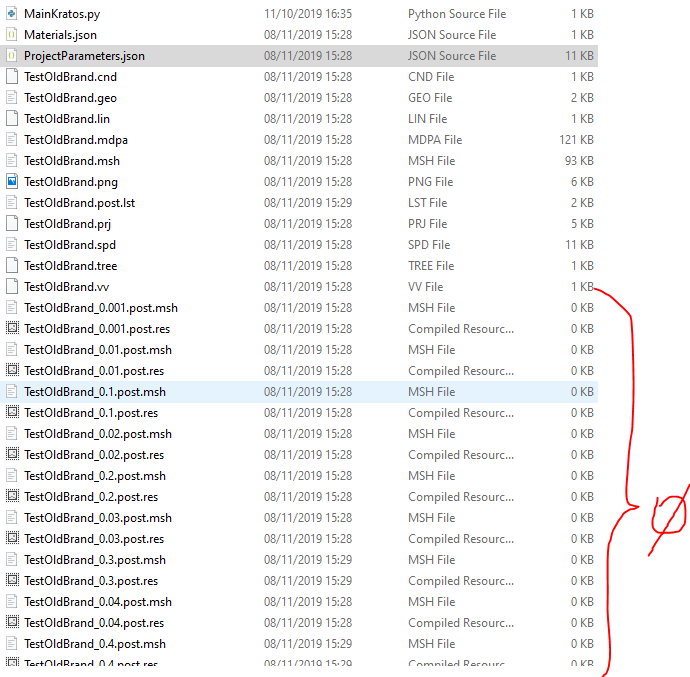This screenshot has width=690, height=677.
Task: Select the TestOldBrand.prj file name
Action: pyautogui.click(x=67, y=224)
